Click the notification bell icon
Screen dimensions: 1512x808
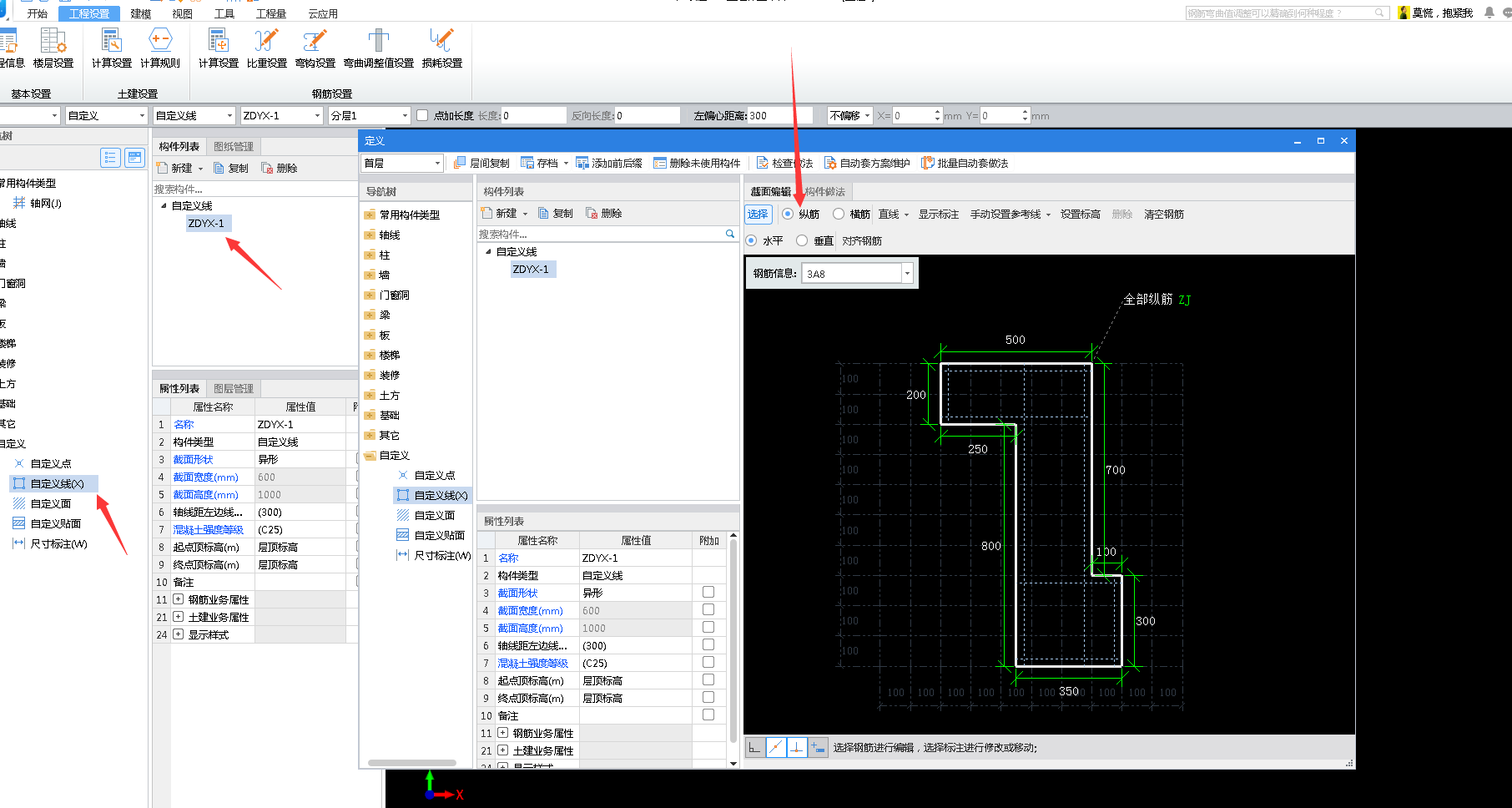pos(1489,13)
